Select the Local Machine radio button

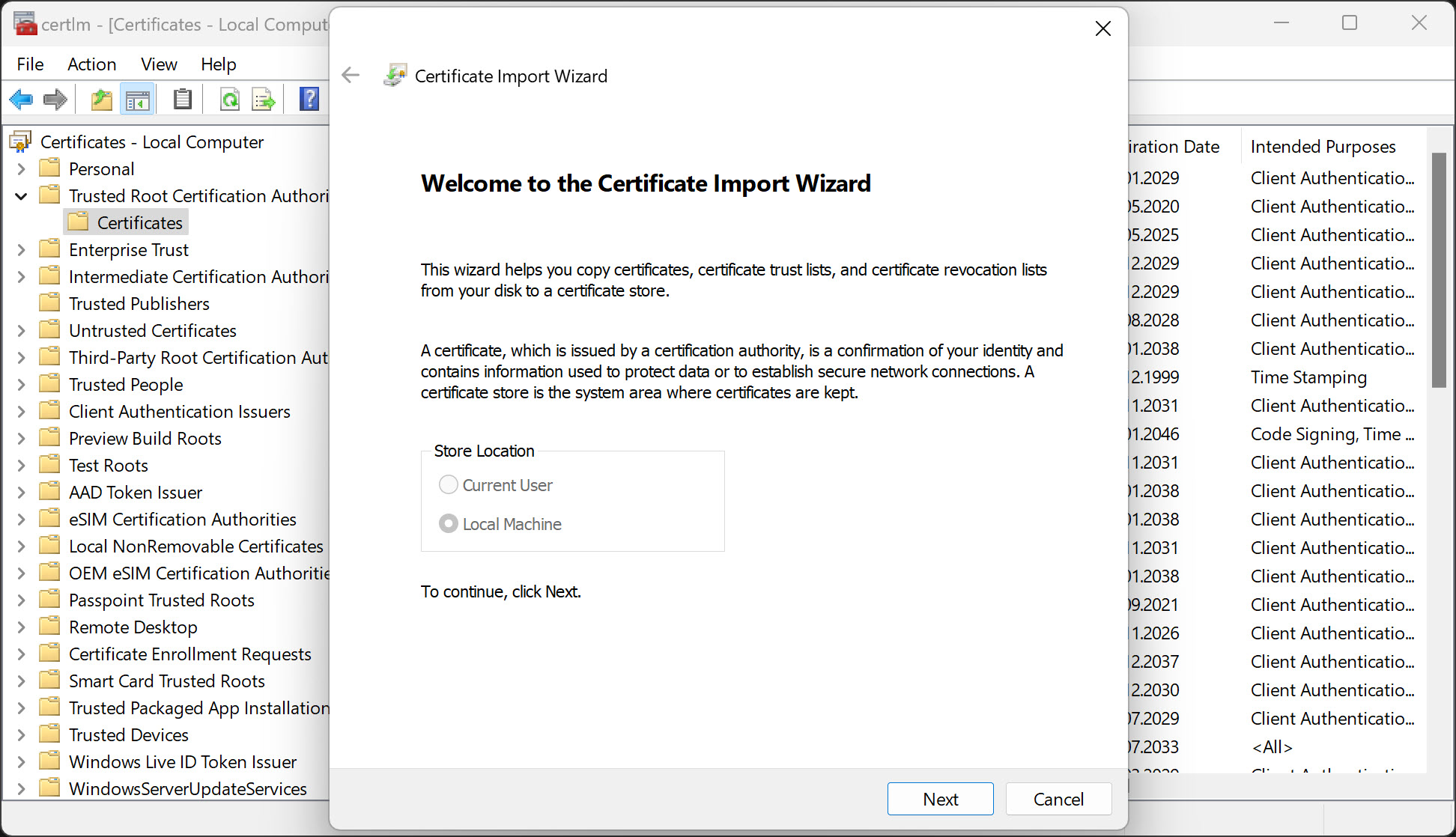(x=449, y=524)
